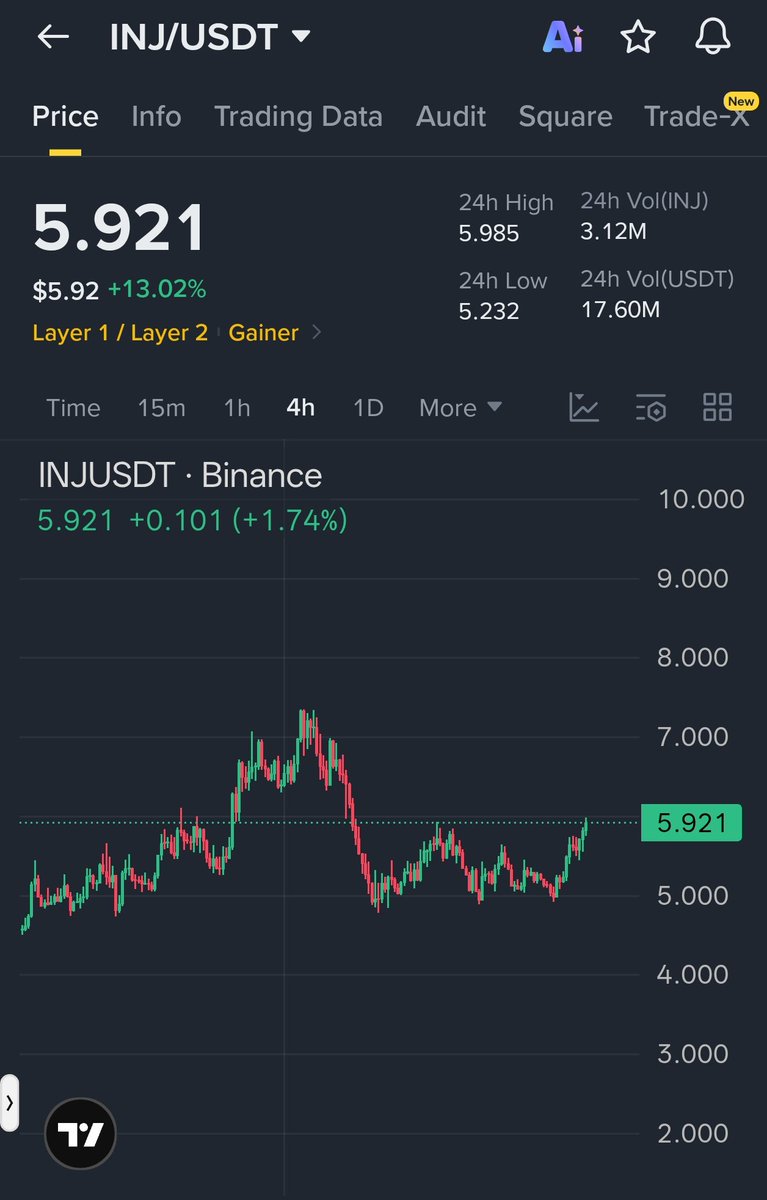Open chart settings icon
The height and width of the screenshot is (1200, 767).
click(651, 407)
